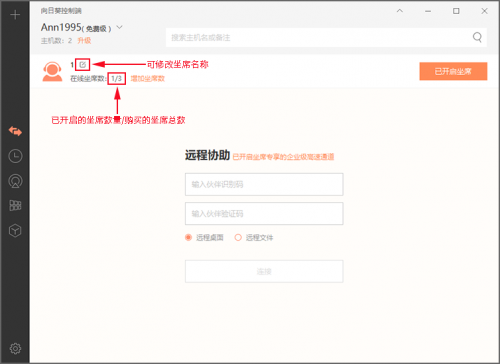
Task: Click the 连接 connect button
Action: pyautogui.click(x=264, y=271)
